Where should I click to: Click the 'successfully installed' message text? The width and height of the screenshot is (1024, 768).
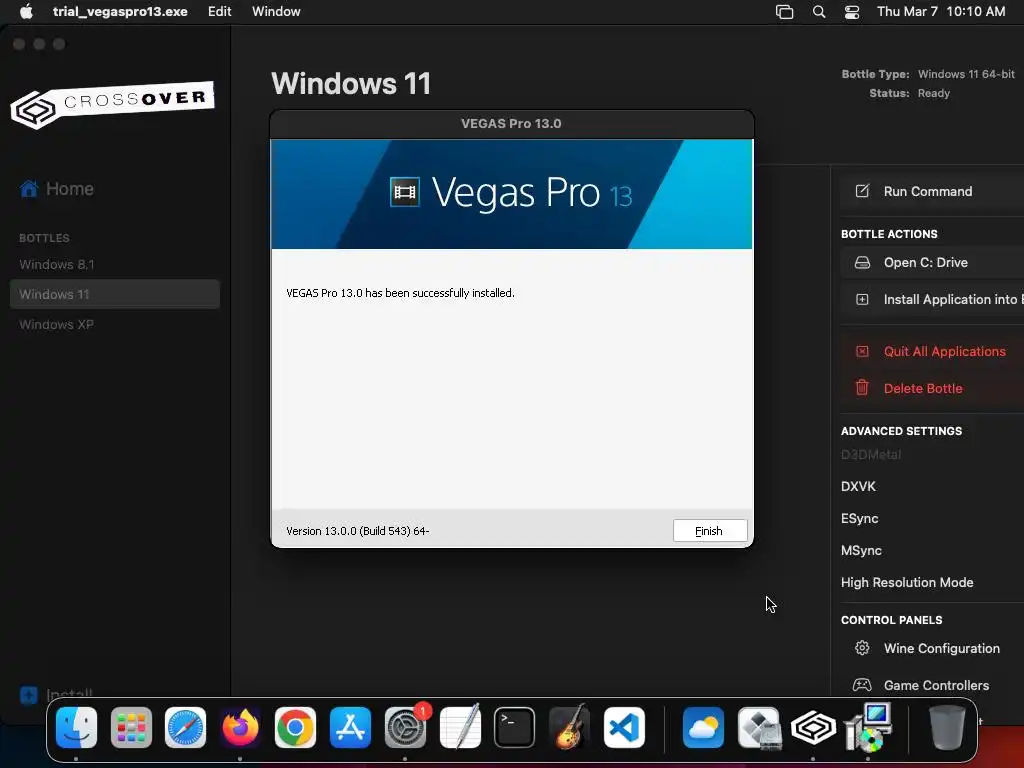pos(400,293)
